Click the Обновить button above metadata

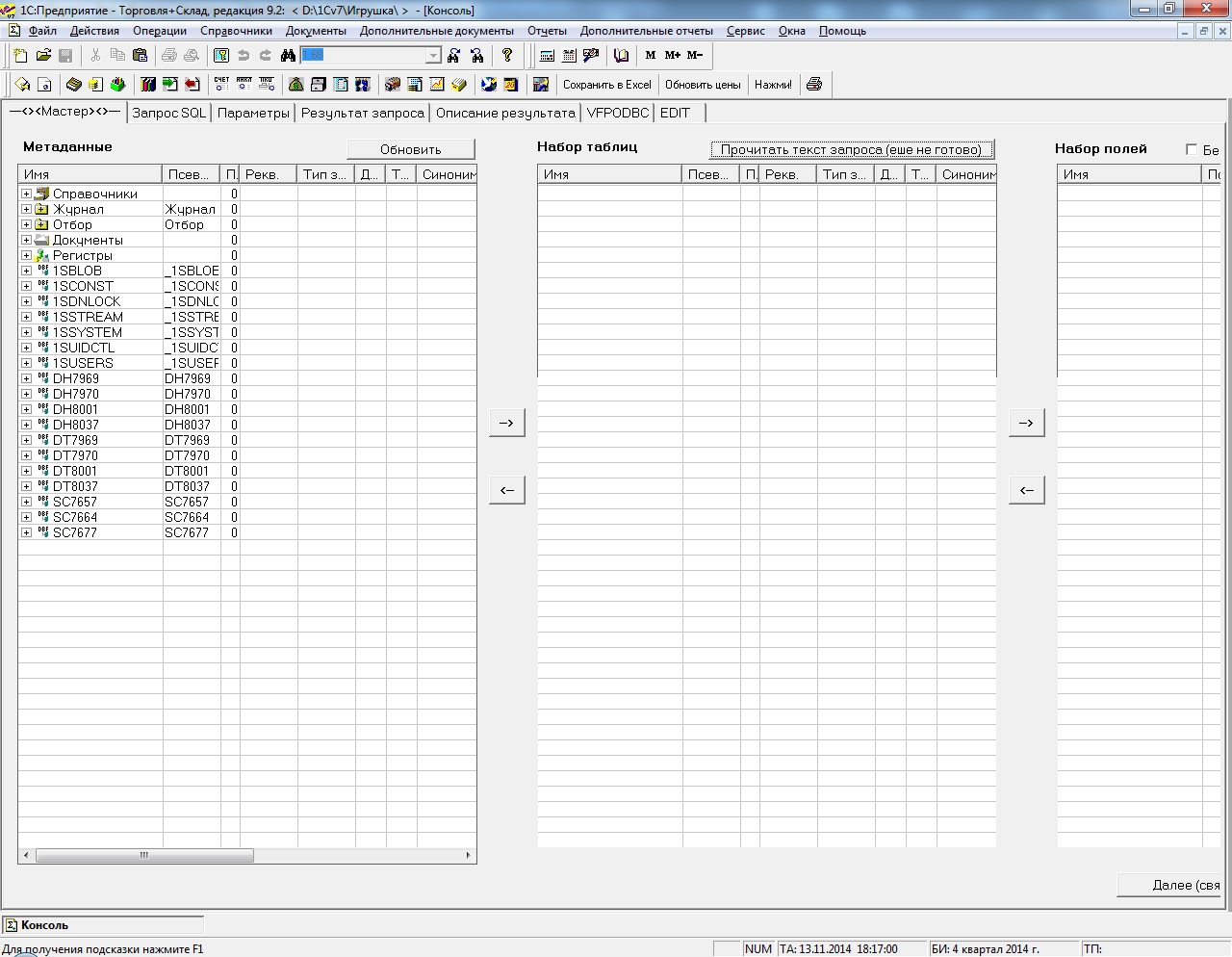tap(411, 149)
